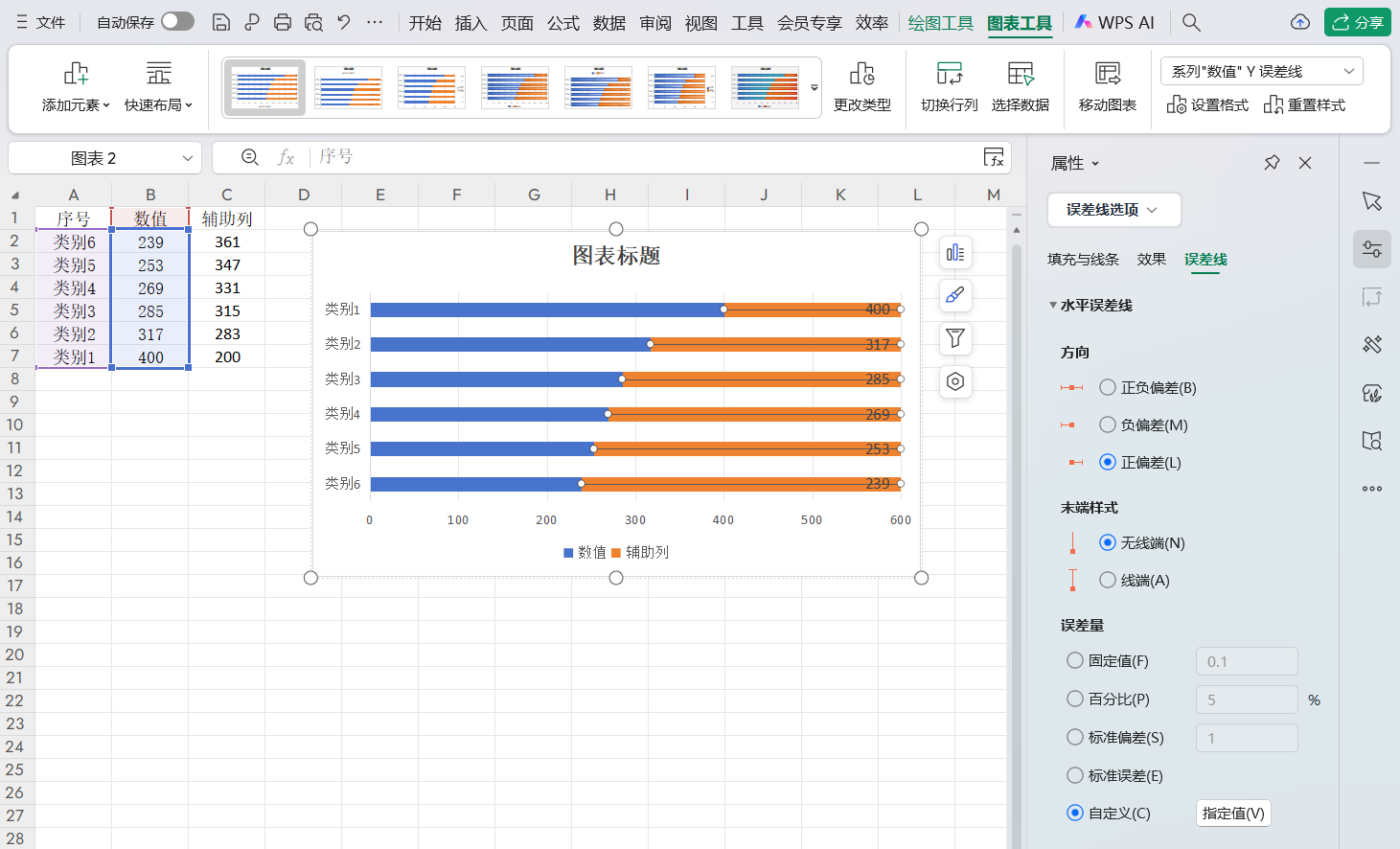Select the 百分比 error amount option
Image resolution: width=1400 pixels, height=849 pixels.
tap(1073, 699)
